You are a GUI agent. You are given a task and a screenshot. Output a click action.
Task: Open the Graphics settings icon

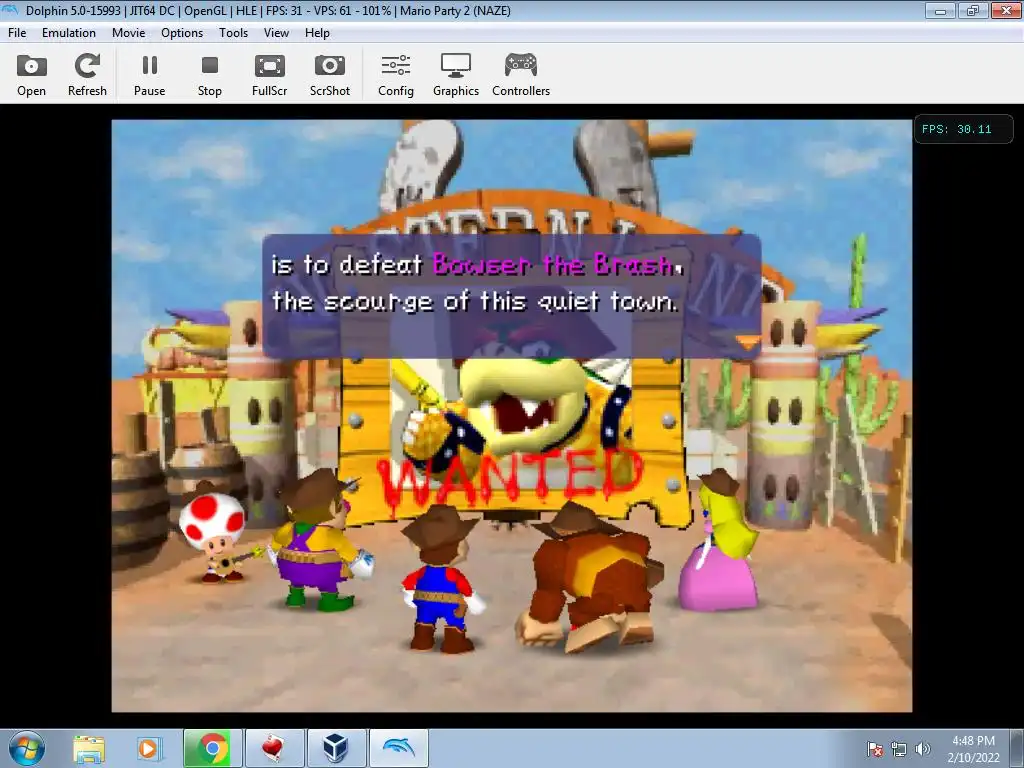(x=456, y=74)
